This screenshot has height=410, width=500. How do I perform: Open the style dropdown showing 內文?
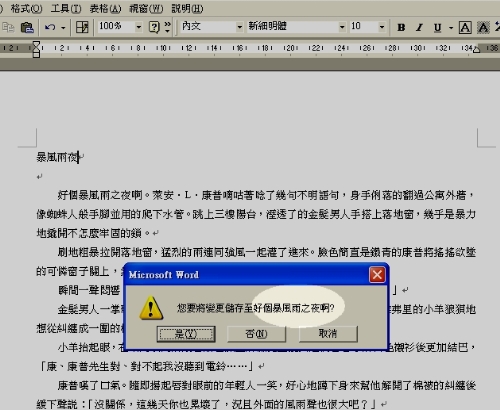[x=239, y=27]
